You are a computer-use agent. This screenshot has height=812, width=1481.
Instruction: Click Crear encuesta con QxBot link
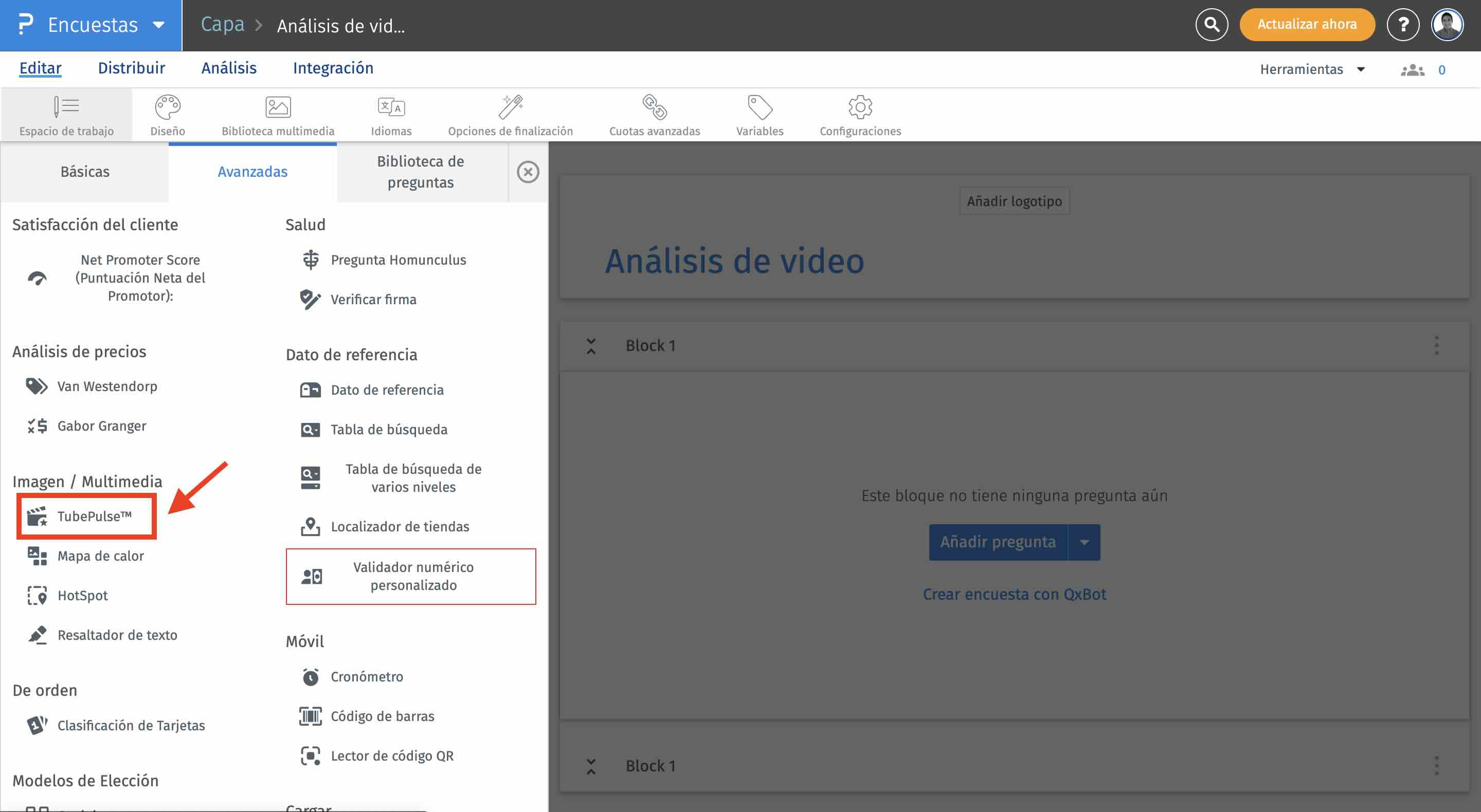(1014, 594)
